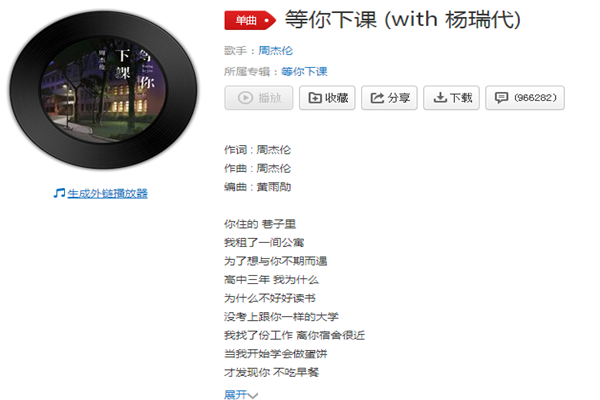The width and height of the screenshot is (600, 400).
Task: Click the play circle icon
Action: click(x=245, y=98)
